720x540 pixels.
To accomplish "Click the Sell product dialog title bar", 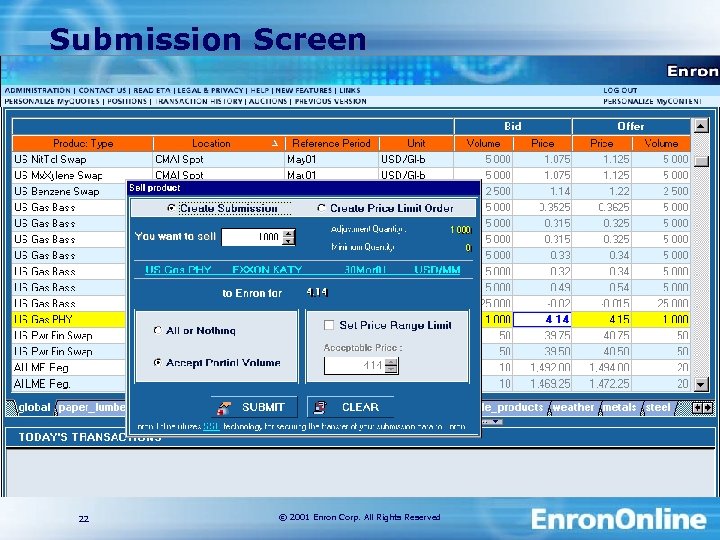I will (x=303, y=188).
